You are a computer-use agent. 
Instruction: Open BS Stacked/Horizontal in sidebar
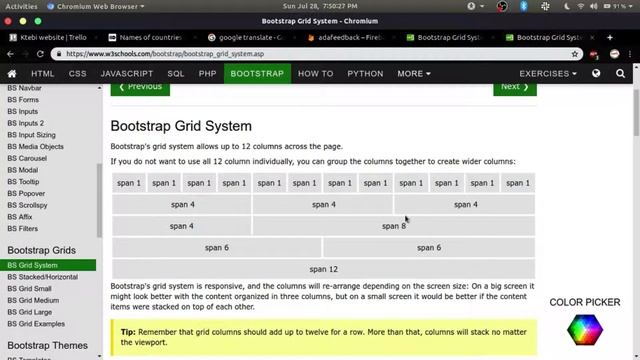click(42, 277)
